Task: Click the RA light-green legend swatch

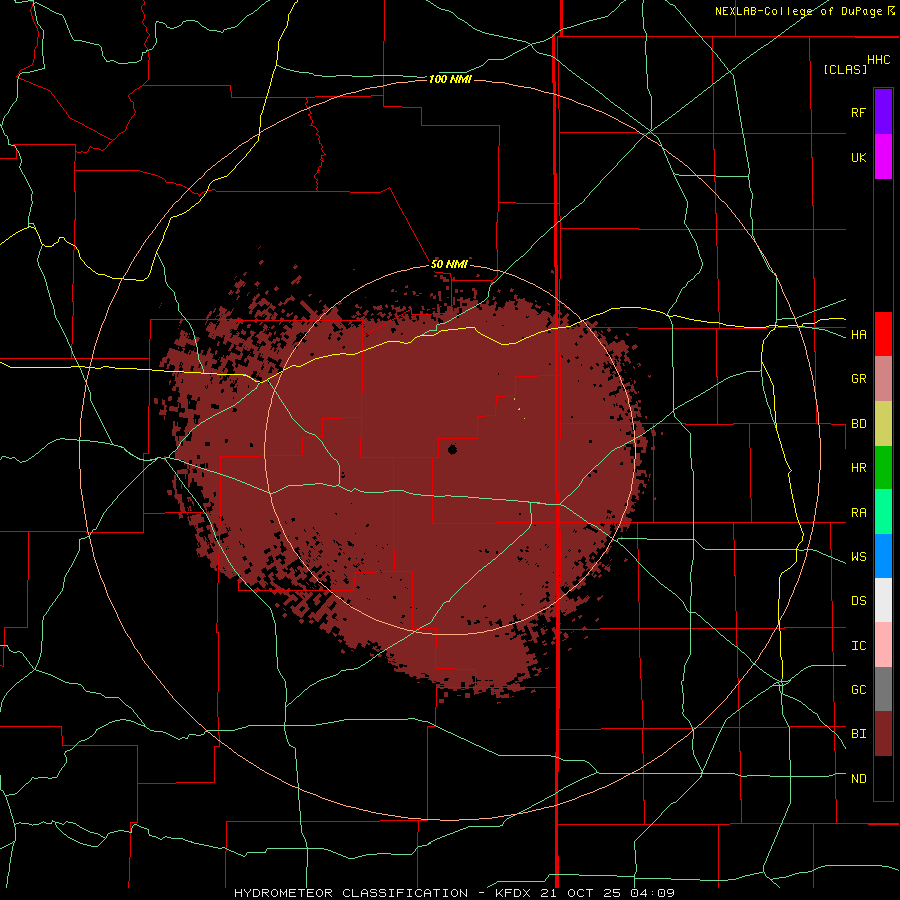Action: 883,512
